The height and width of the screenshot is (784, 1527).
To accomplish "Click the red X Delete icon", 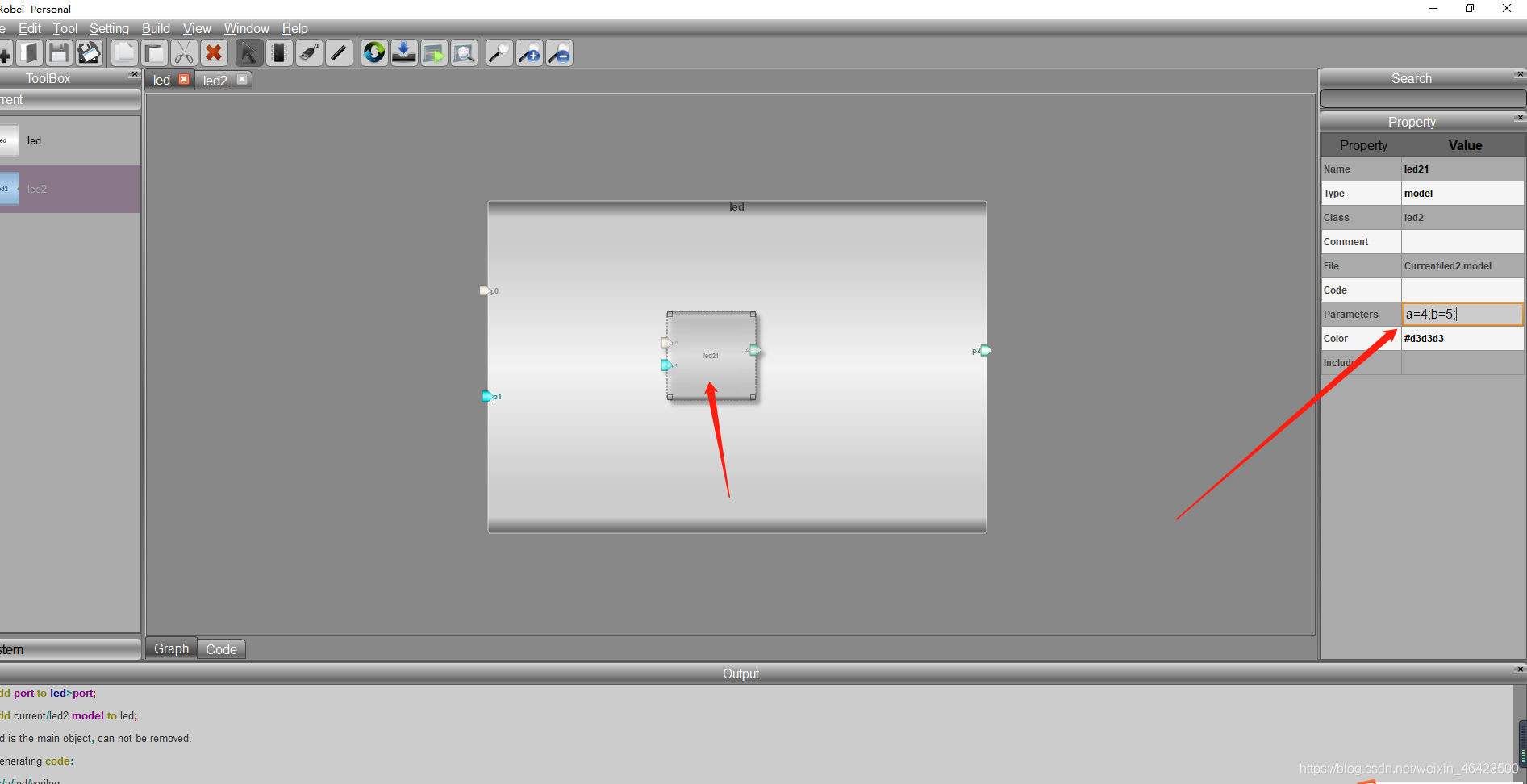I will [x=214, y=53].
